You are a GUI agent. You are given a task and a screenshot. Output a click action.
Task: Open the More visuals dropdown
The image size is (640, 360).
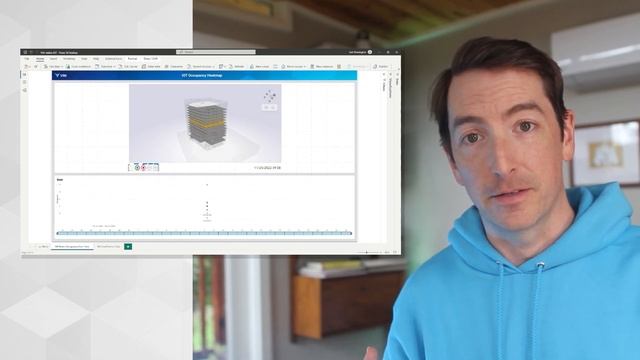293,66
